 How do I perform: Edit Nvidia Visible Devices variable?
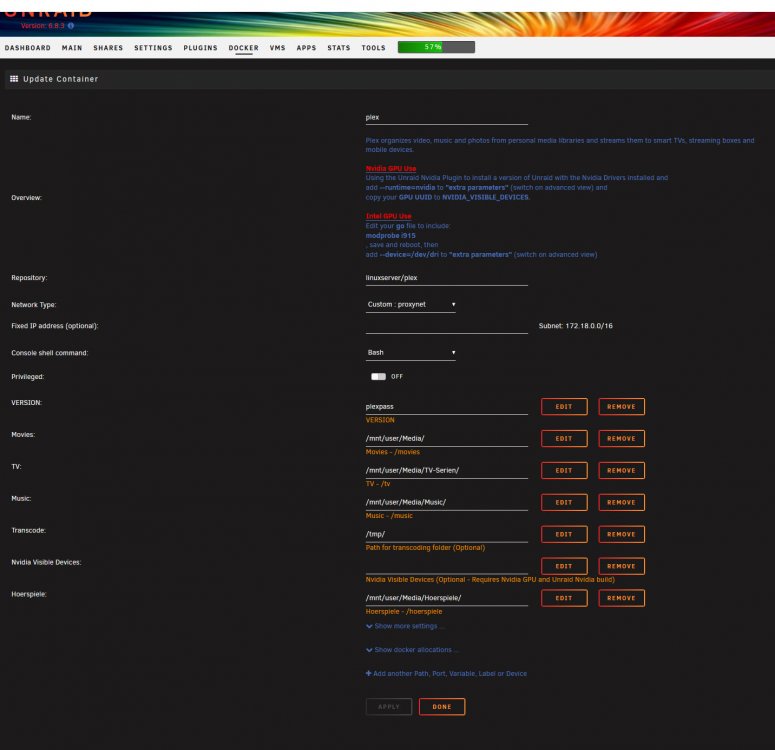point(564,566)
